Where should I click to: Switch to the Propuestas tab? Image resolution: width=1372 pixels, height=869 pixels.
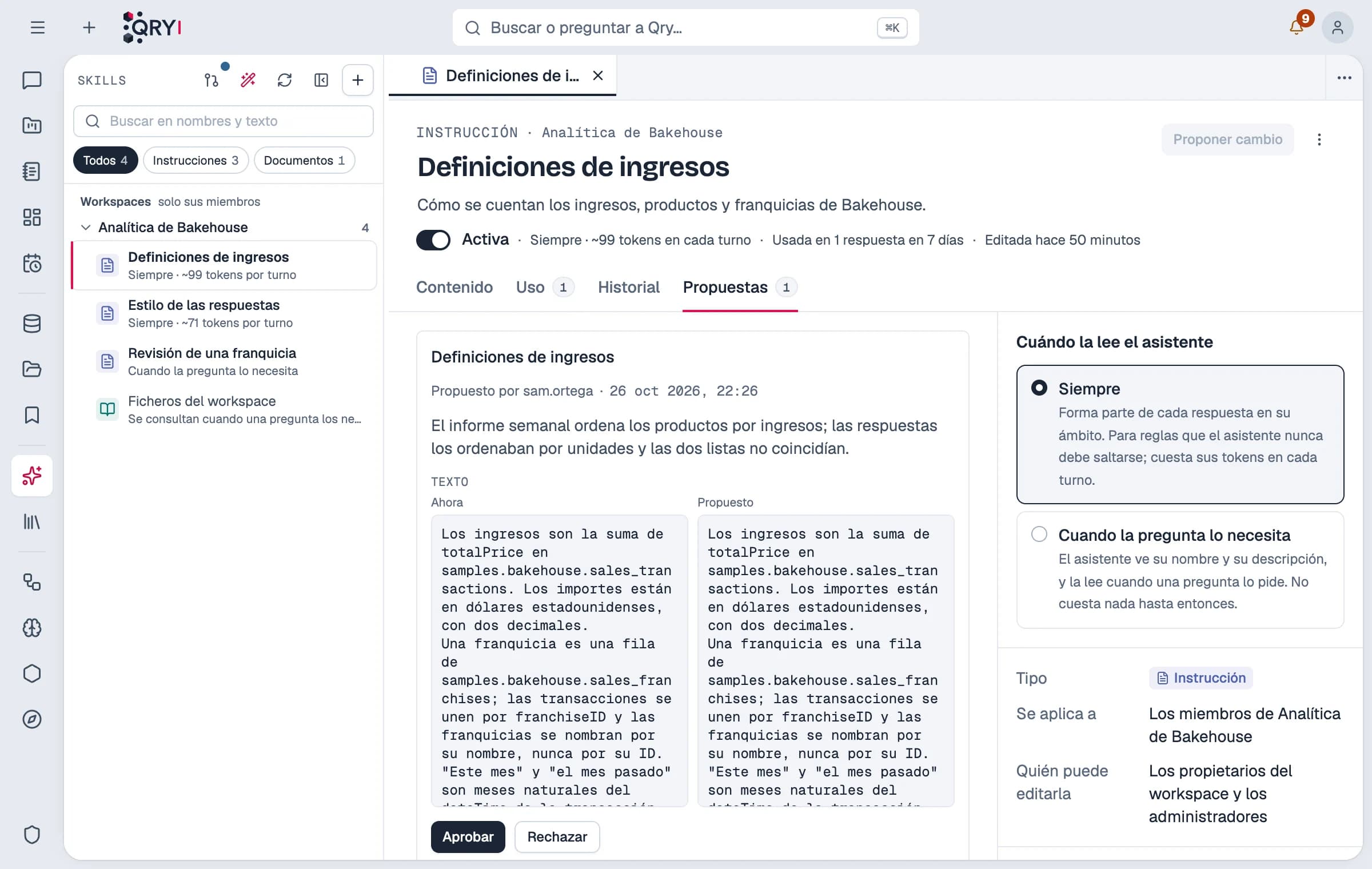tap(740, 287)
